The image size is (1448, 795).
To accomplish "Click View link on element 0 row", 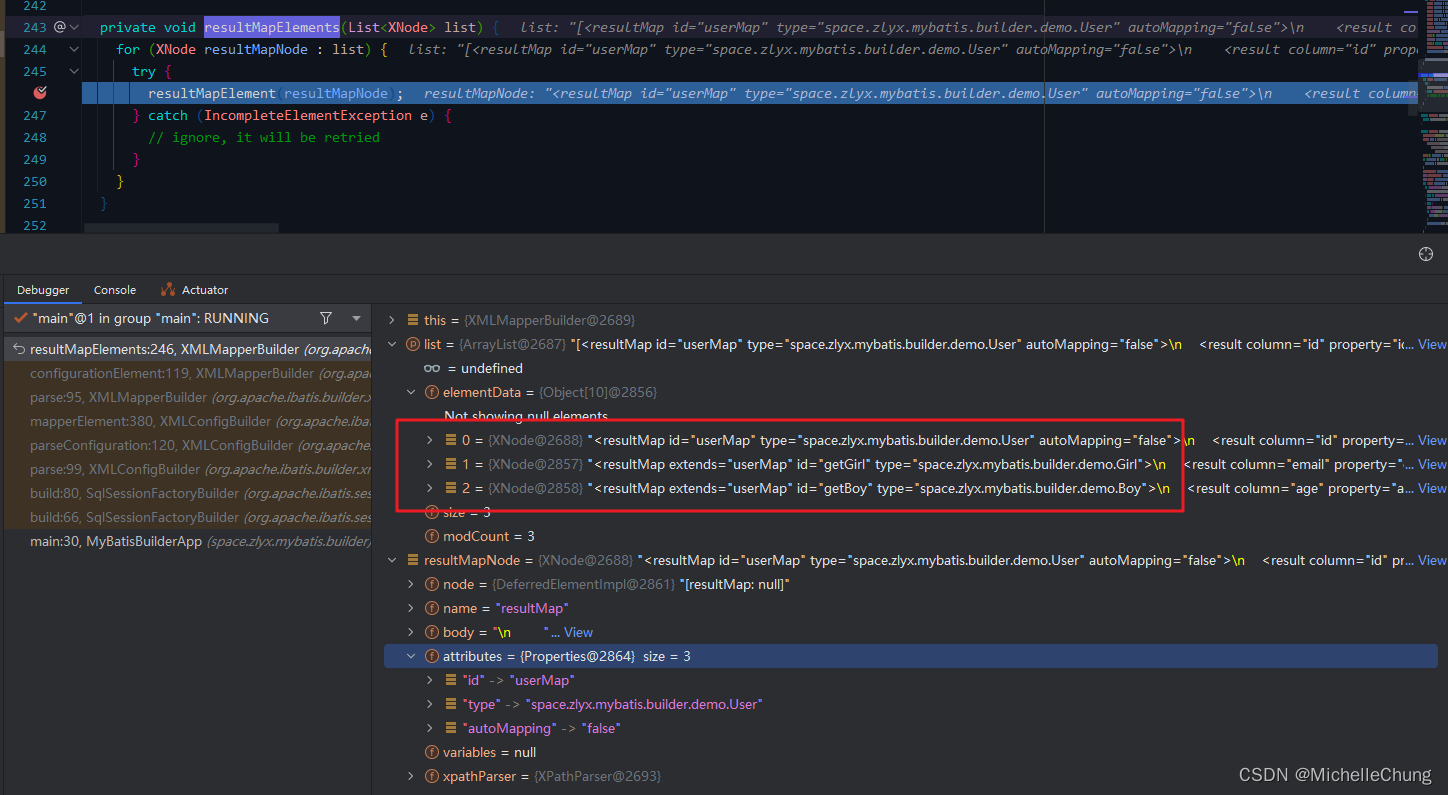I will [1432, 440].
